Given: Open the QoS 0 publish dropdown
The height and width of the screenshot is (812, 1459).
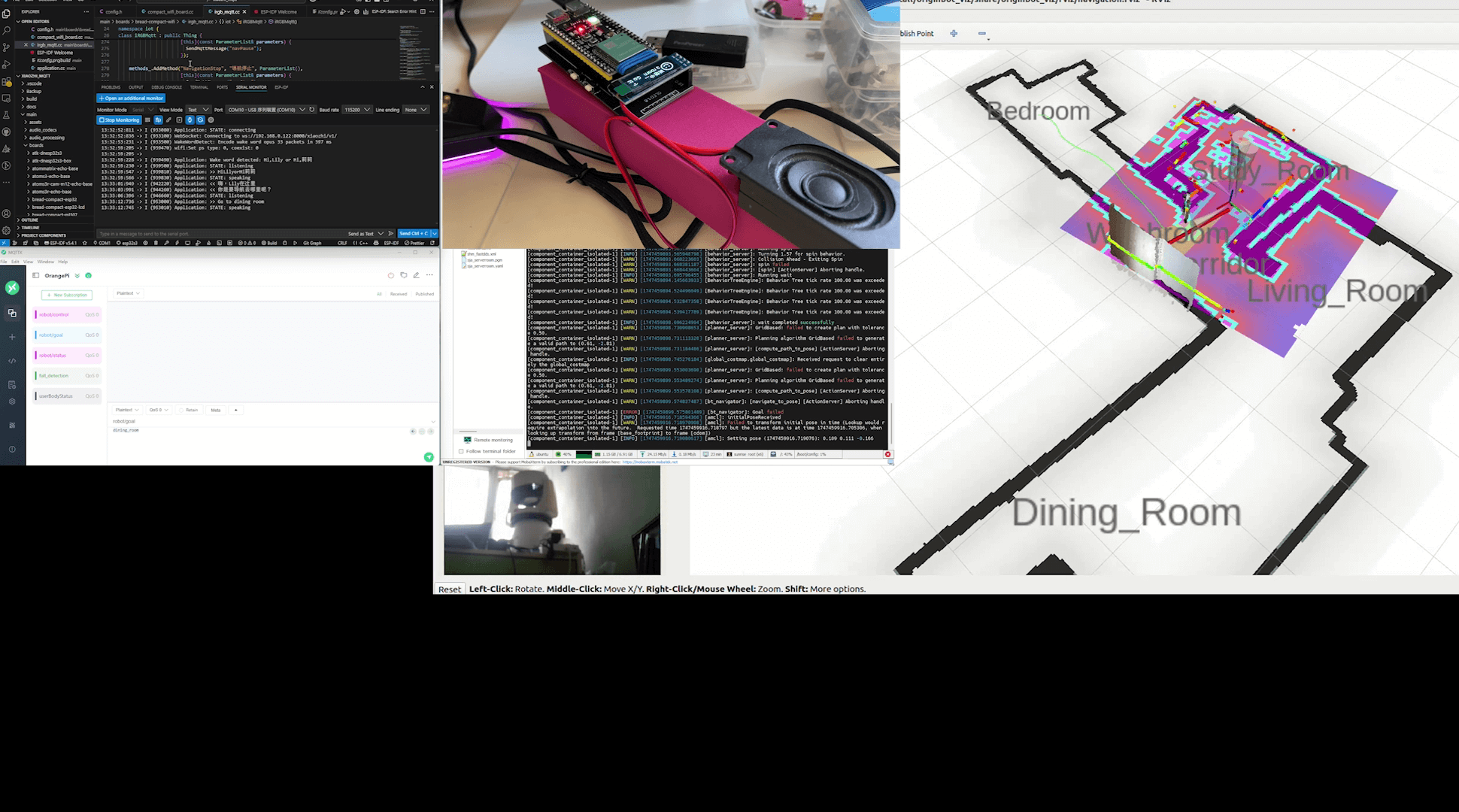Looking at the screenshot, I should 158,410.
